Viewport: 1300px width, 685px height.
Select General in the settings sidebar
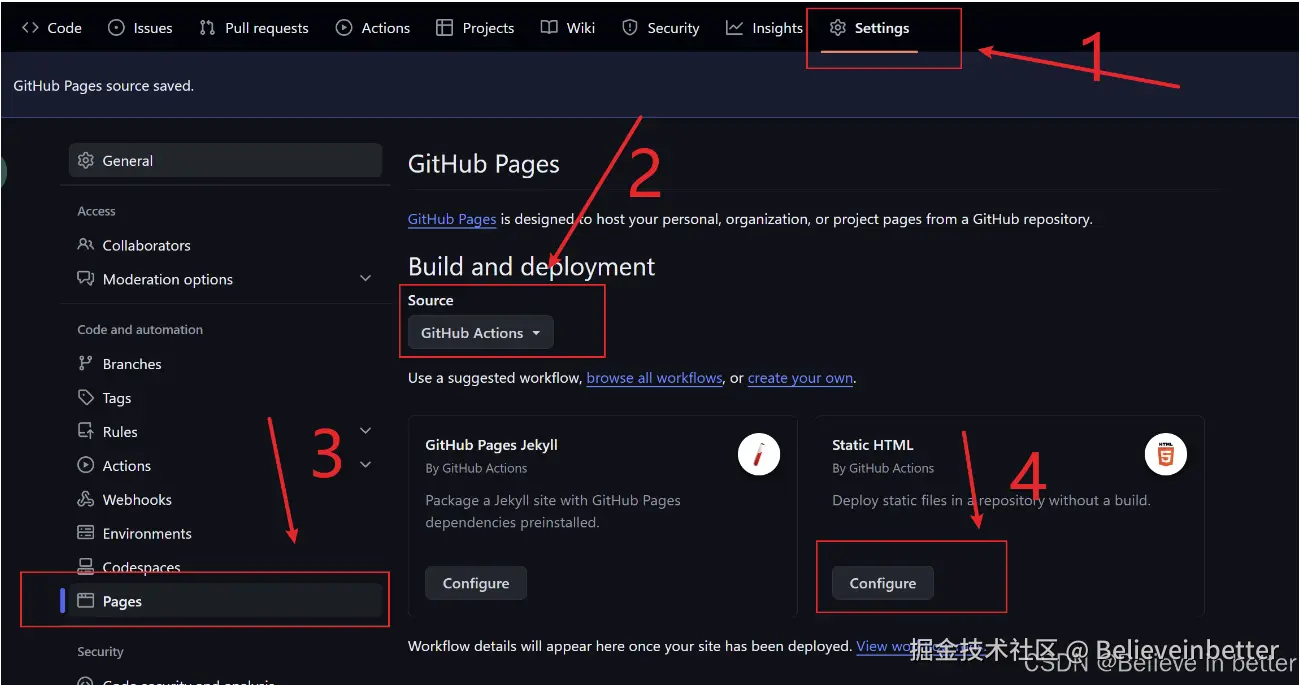click(x=226, y=160)
